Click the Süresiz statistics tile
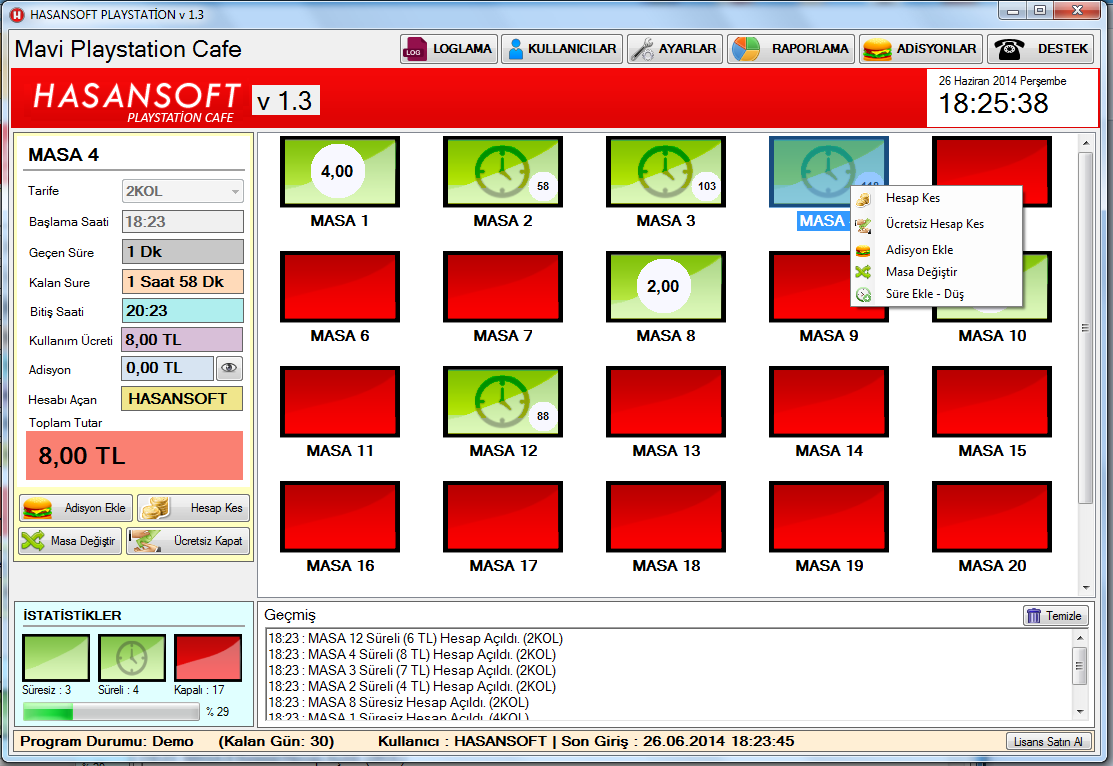The width and height of the screenshot is (1113, 766). click(56, 658)
